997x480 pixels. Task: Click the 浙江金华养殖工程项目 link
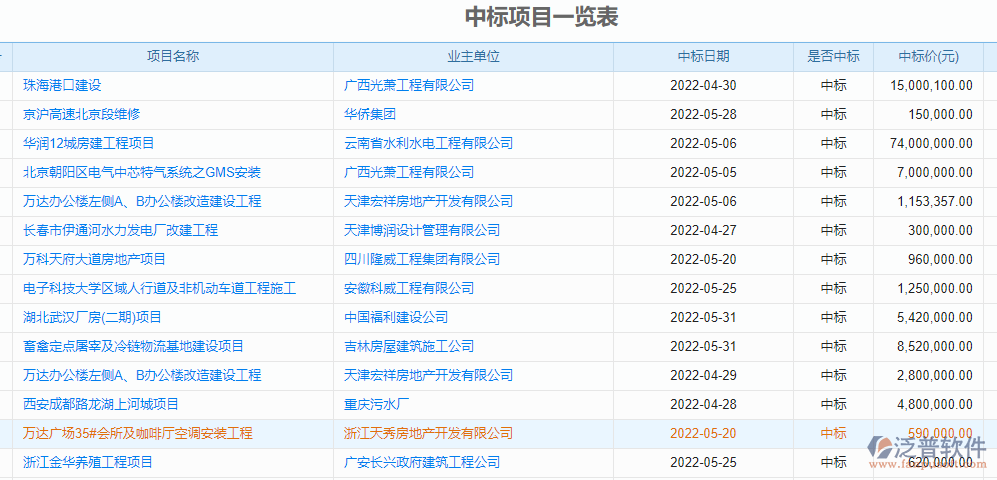[x=88, y=463]
